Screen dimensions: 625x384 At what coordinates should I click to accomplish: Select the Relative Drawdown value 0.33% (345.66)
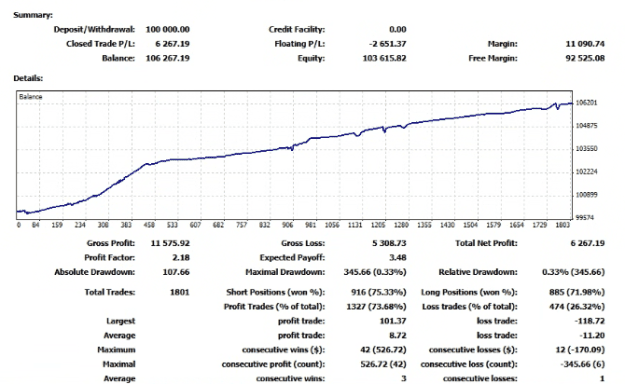(x=573, y=272)
